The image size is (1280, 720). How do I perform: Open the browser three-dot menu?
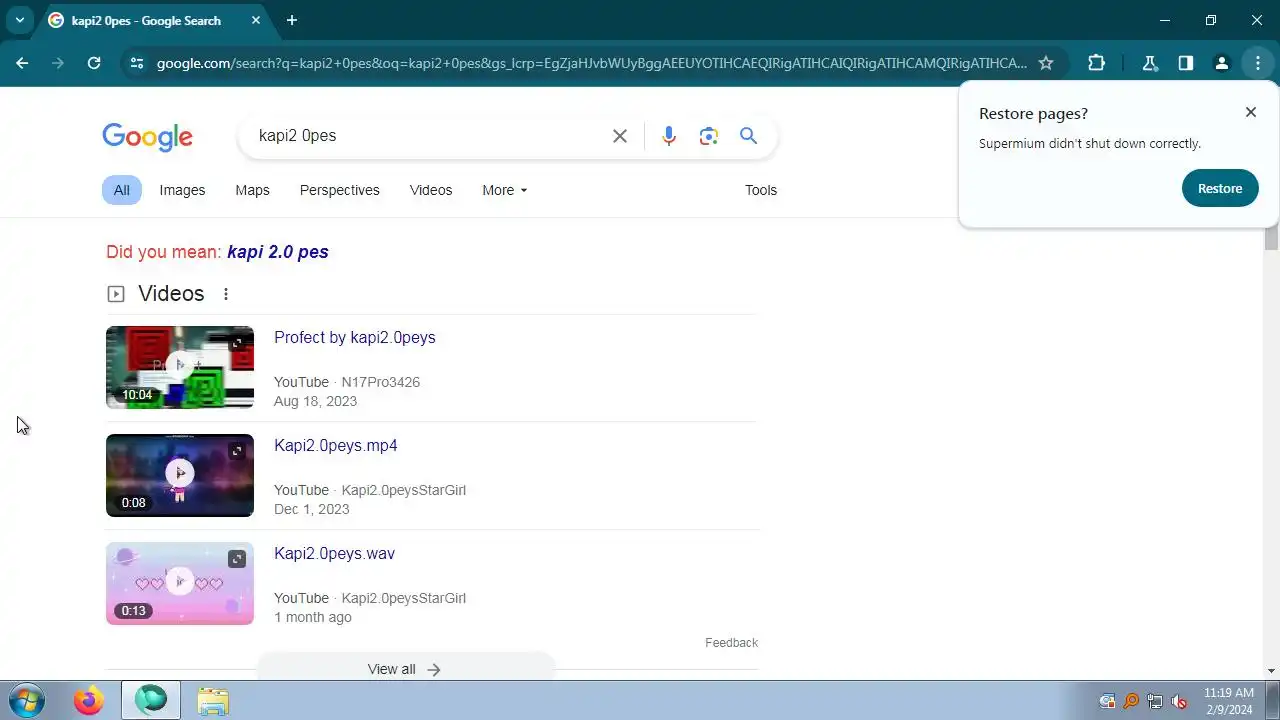1257,63
